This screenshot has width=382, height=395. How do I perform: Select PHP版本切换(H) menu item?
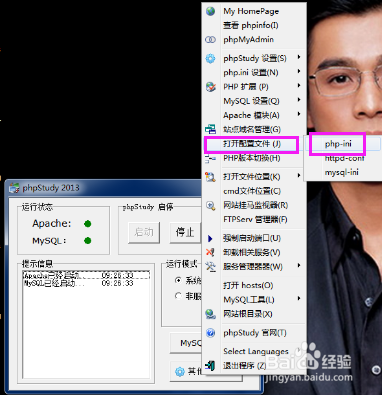pyautogui.click(x=255, y=158)
